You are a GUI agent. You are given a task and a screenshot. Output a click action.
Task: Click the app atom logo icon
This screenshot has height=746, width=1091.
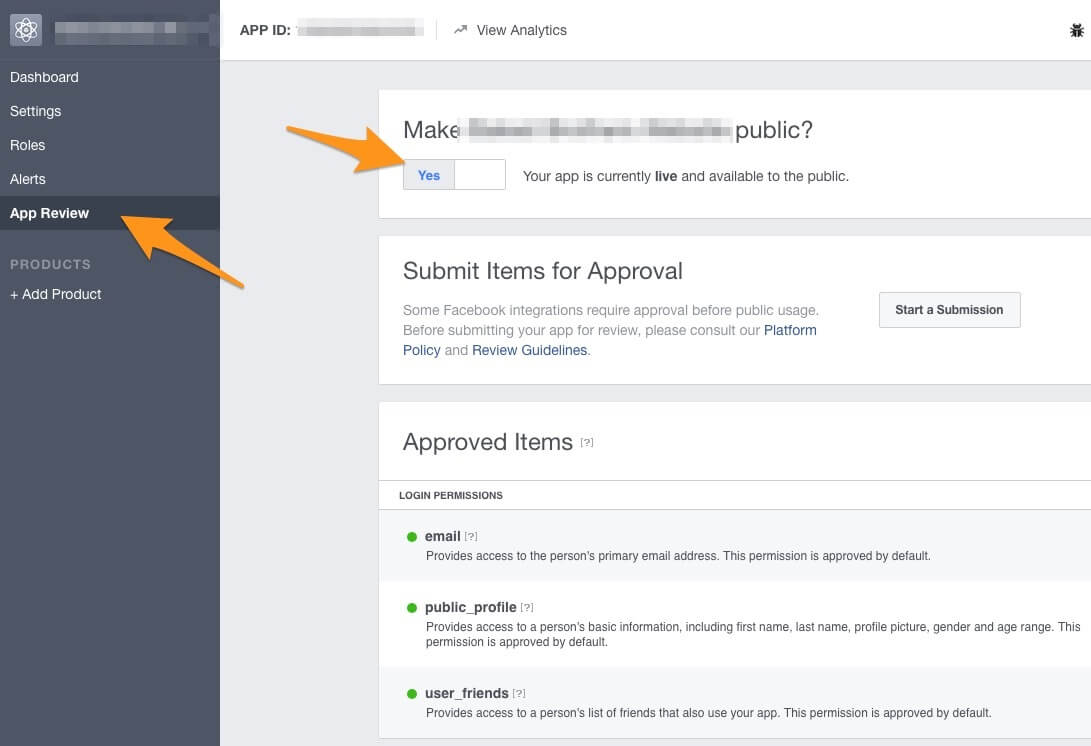26,30
